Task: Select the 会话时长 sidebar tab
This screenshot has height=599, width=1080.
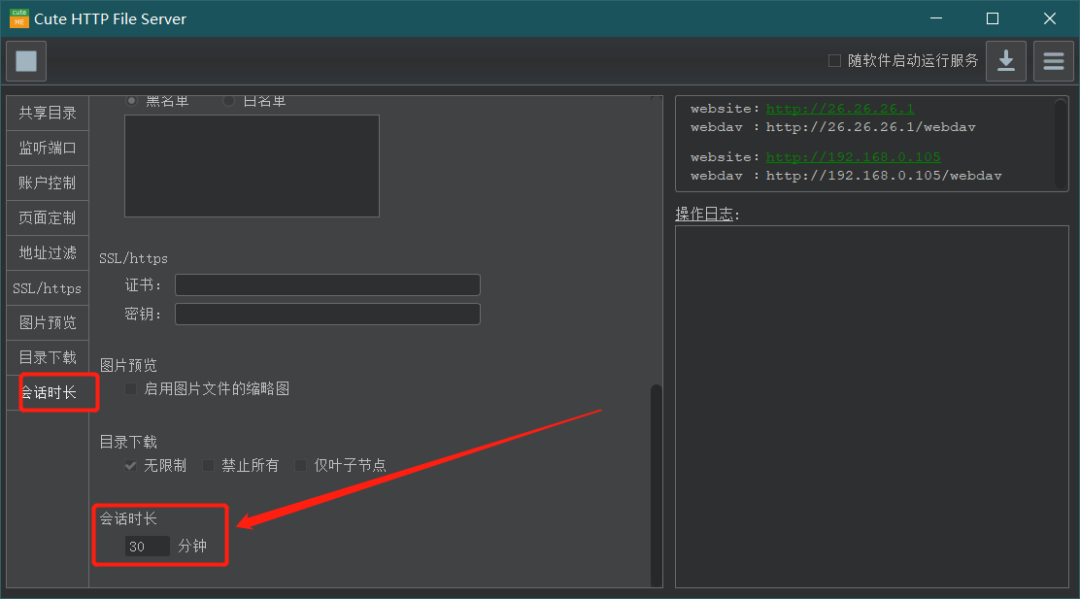Action: click(x=48, y=392)
